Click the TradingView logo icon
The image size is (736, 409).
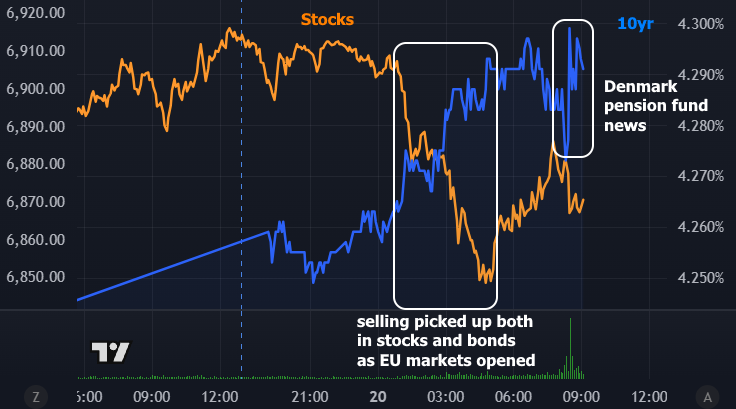(111, 352)
